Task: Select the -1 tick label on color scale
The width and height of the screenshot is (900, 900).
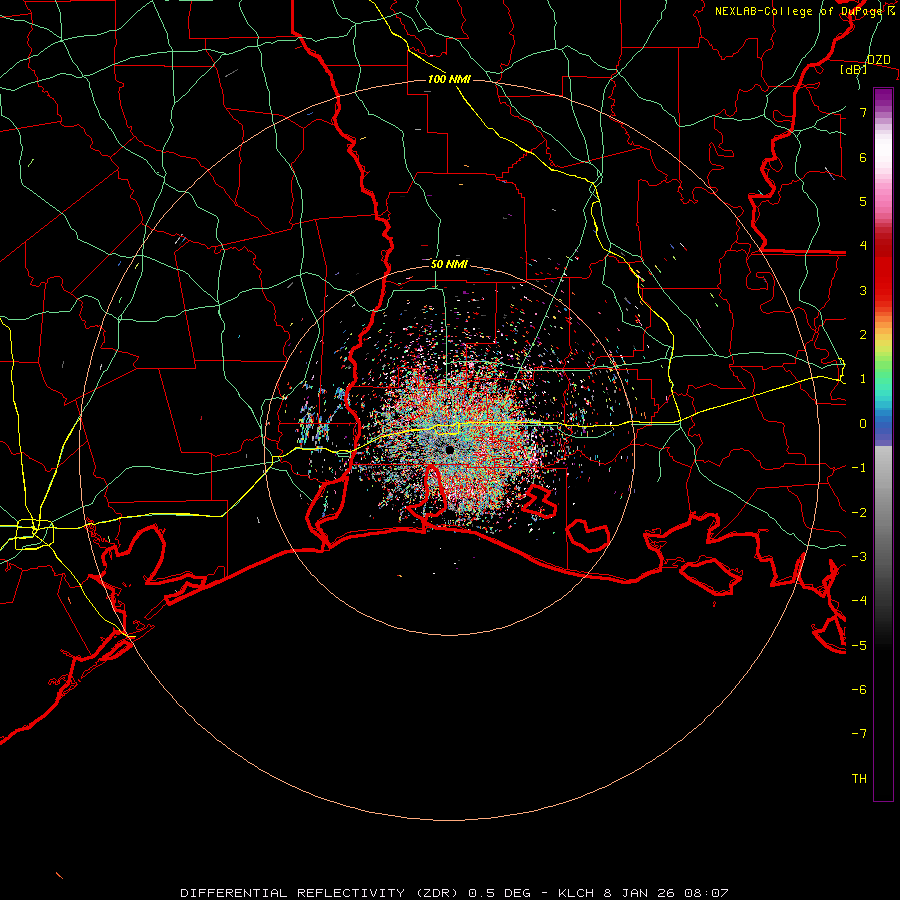Action: (859, 467)
